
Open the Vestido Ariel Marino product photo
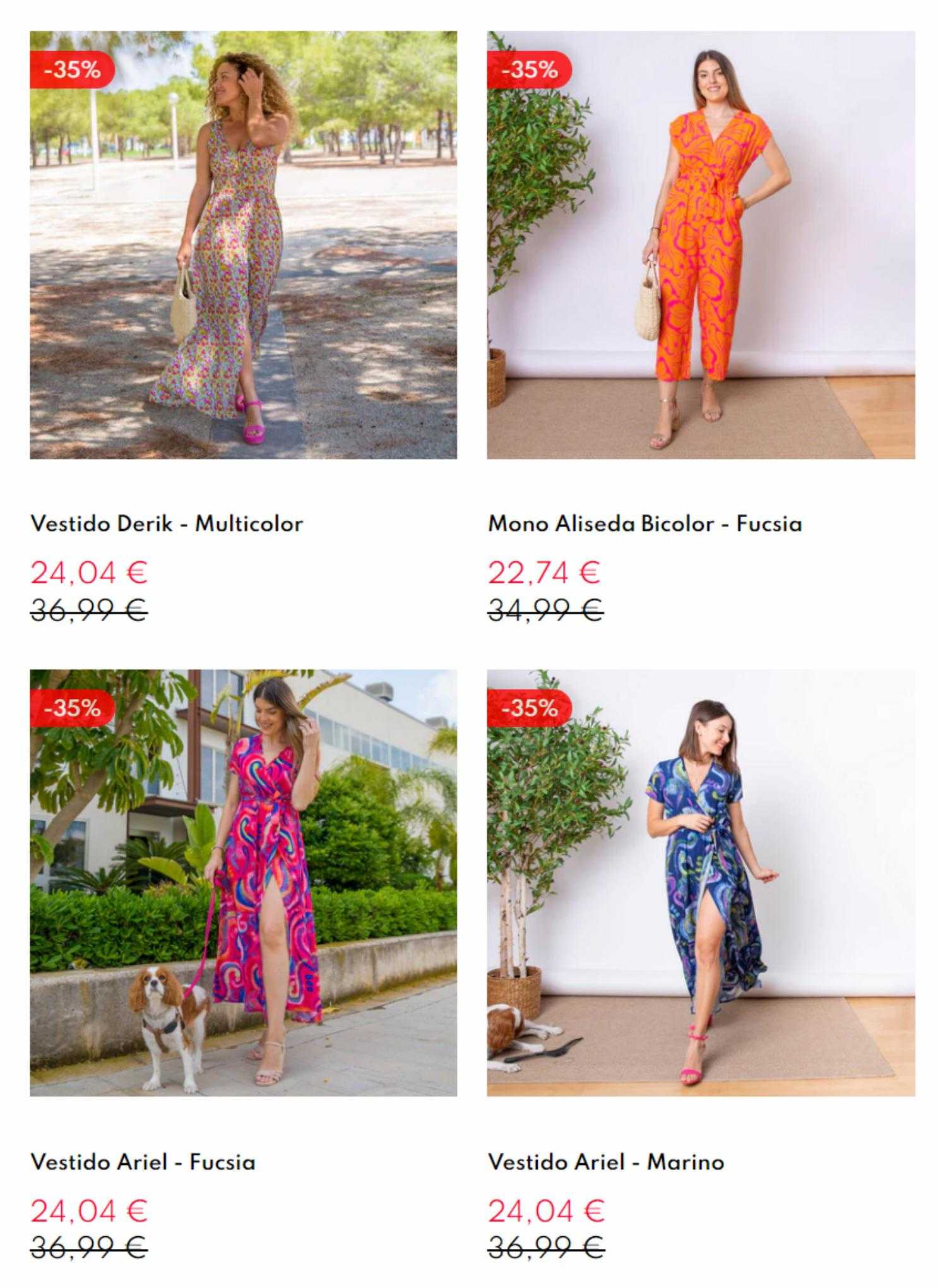click(x=701, y=883)
